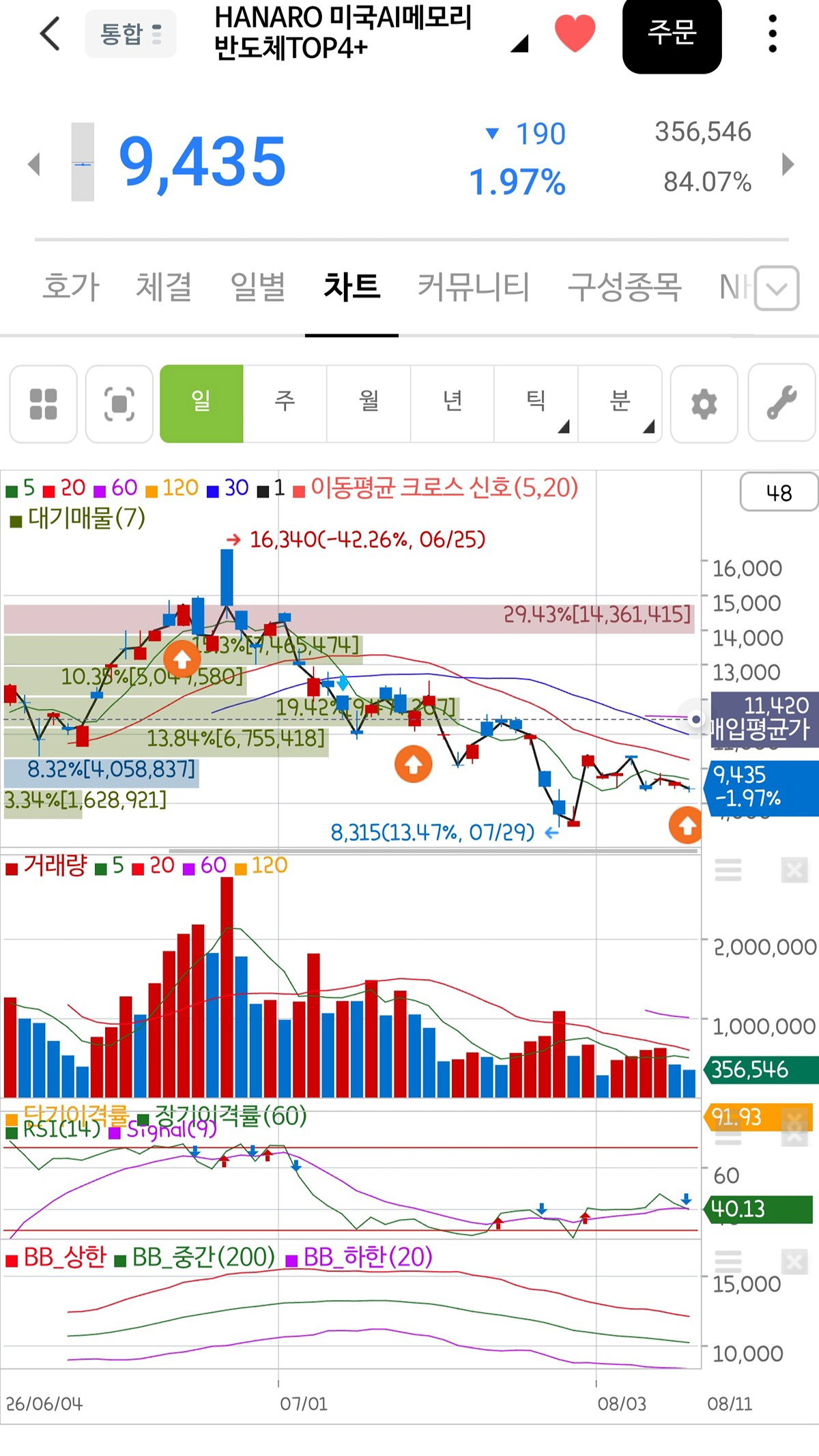This screenshot has width=819, height=1456.
Task: Select the 월 monthly period
Action: [369, 403]
